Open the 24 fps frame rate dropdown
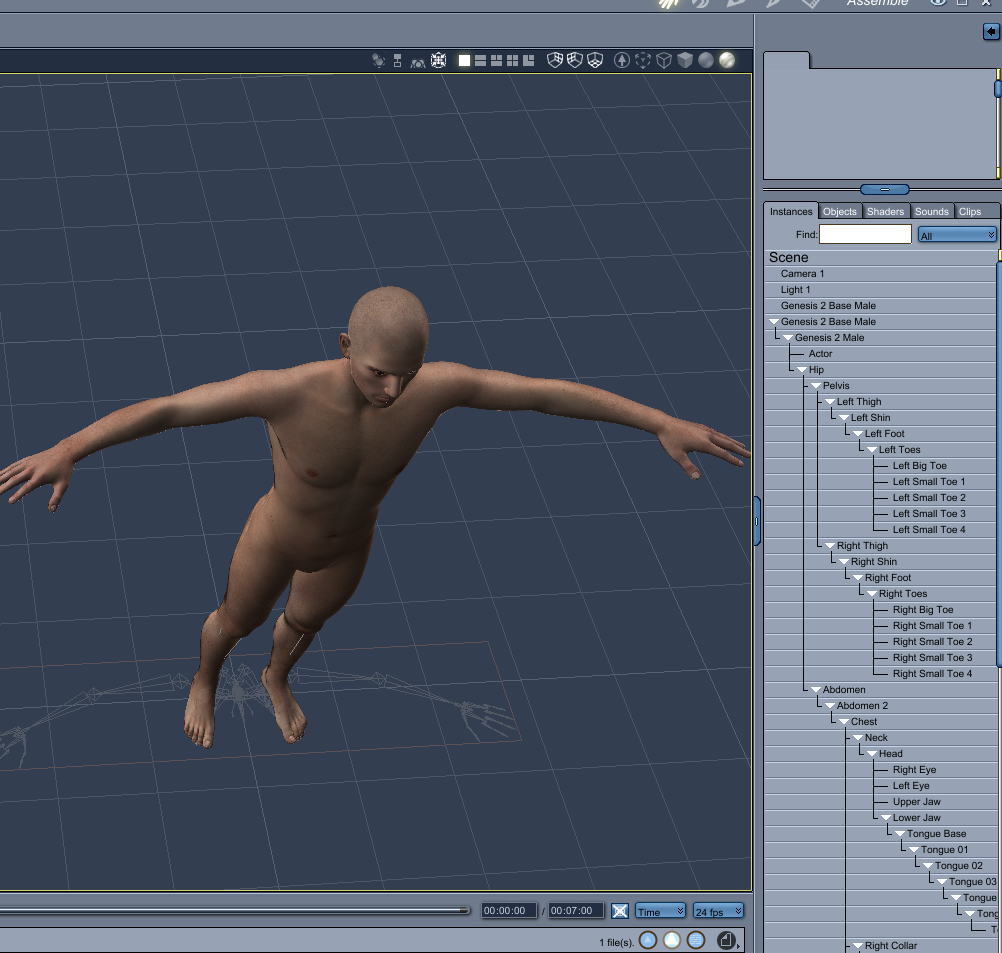 [x=718, y=911]
